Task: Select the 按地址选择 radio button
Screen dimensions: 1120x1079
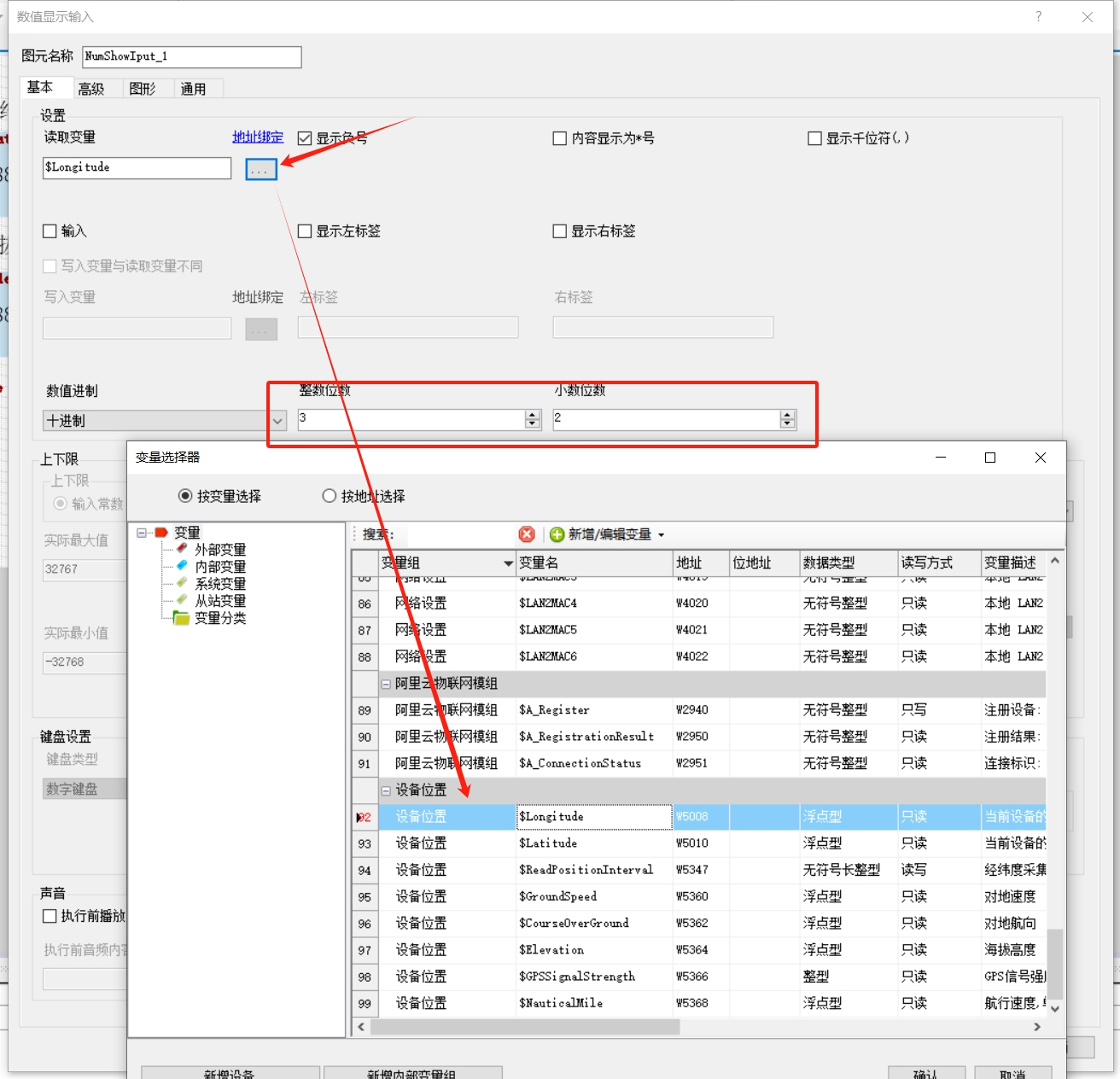Action: (x=330, y=496)
